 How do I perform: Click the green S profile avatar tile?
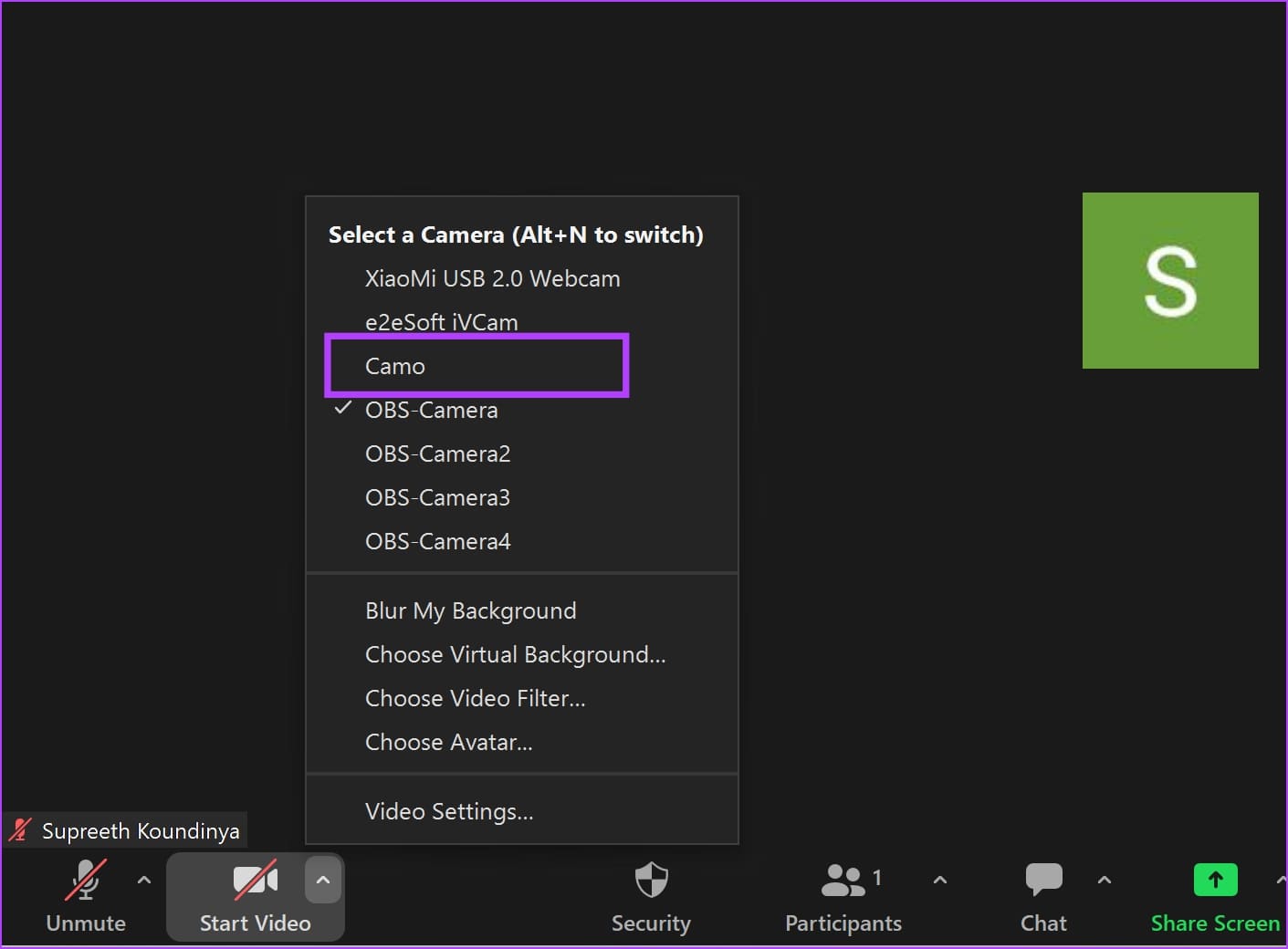(1170, 280)
